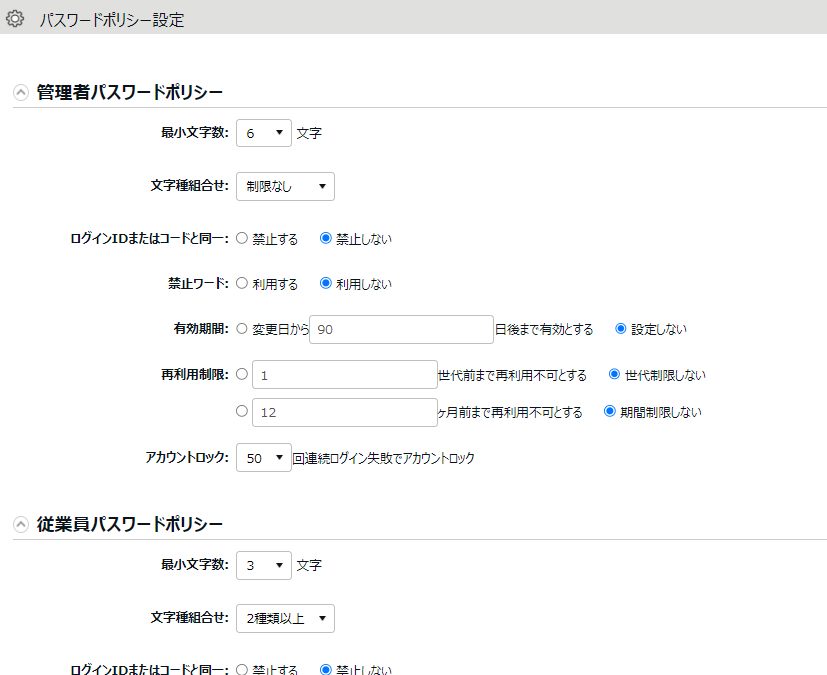827x675 pixels.
Task: Select 禁止する in the employee login ID rule
Action: [240, 669]
